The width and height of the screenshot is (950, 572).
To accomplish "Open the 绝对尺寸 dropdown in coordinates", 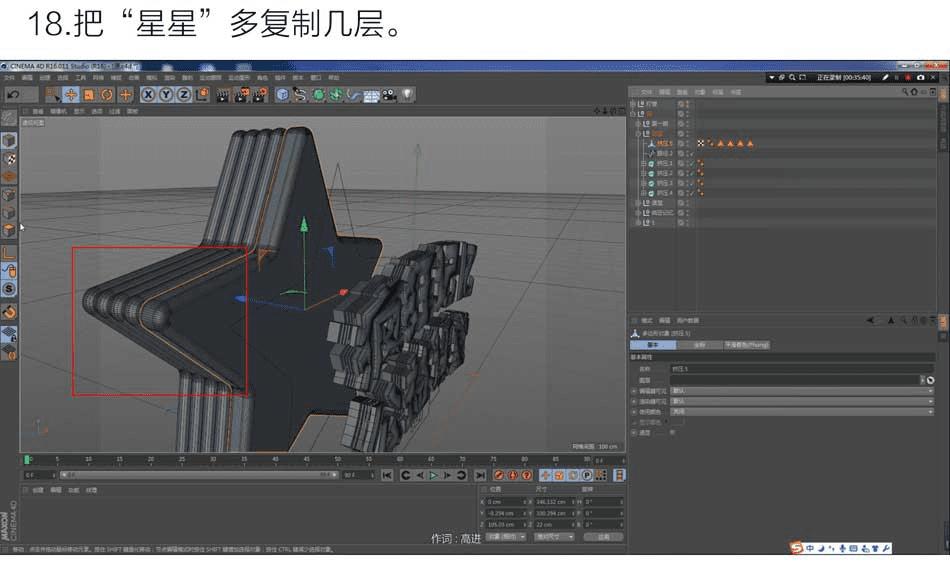I will [554, 537].
